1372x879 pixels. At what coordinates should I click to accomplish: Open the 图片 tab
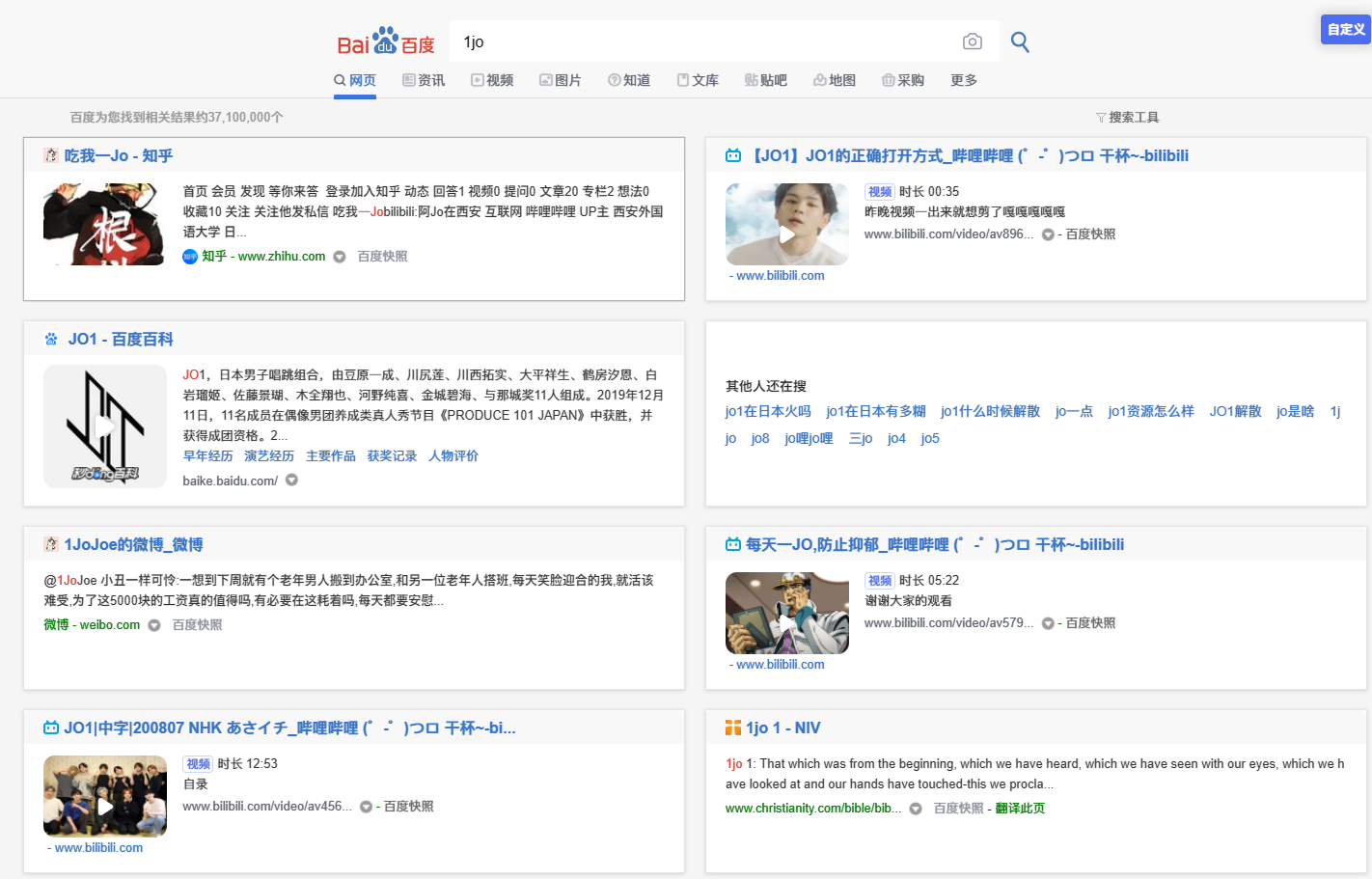point(561,80)
